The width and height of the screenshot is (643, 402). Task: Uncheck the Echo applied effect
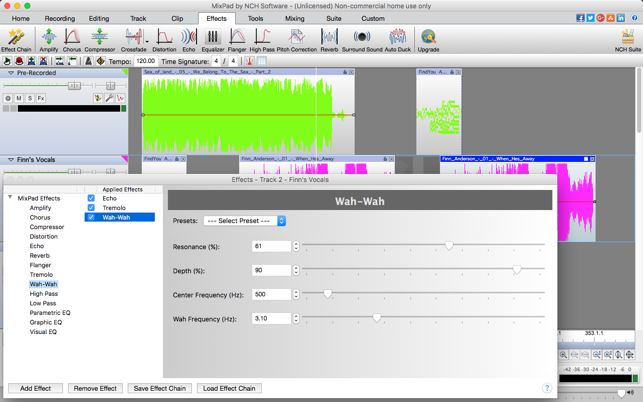[x=91, y=198]
